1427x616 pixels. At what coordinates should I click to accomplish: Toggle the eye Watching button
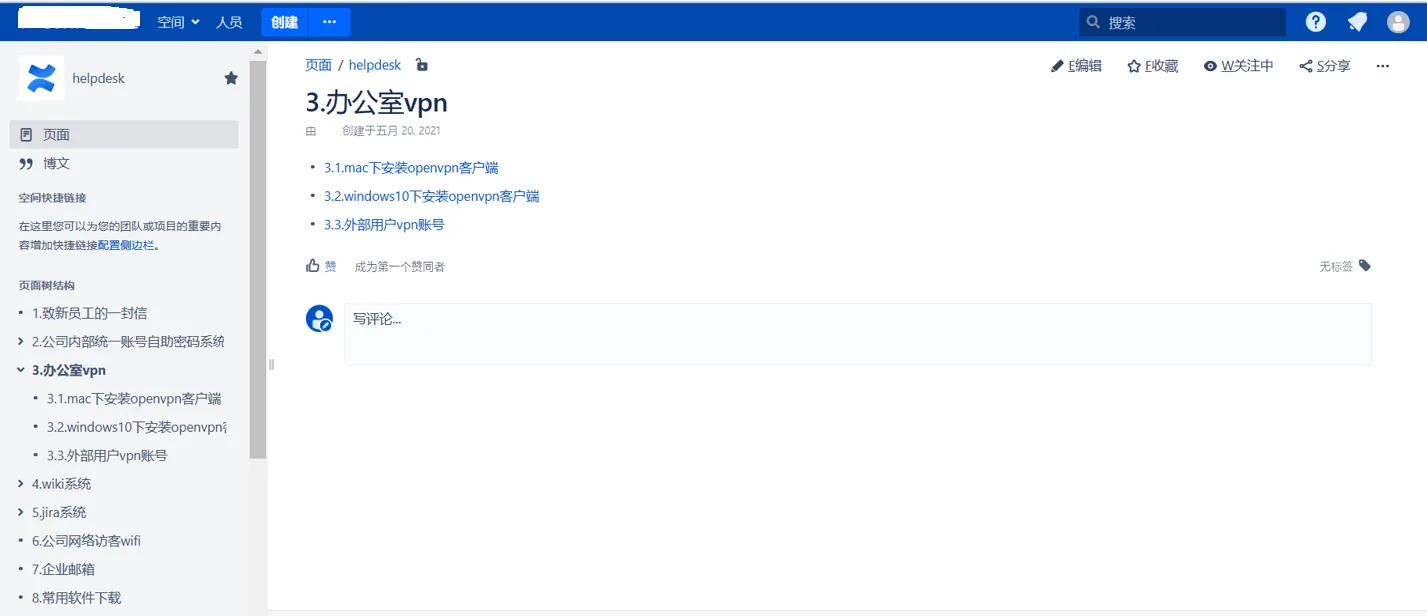(x=1238, y=66)
